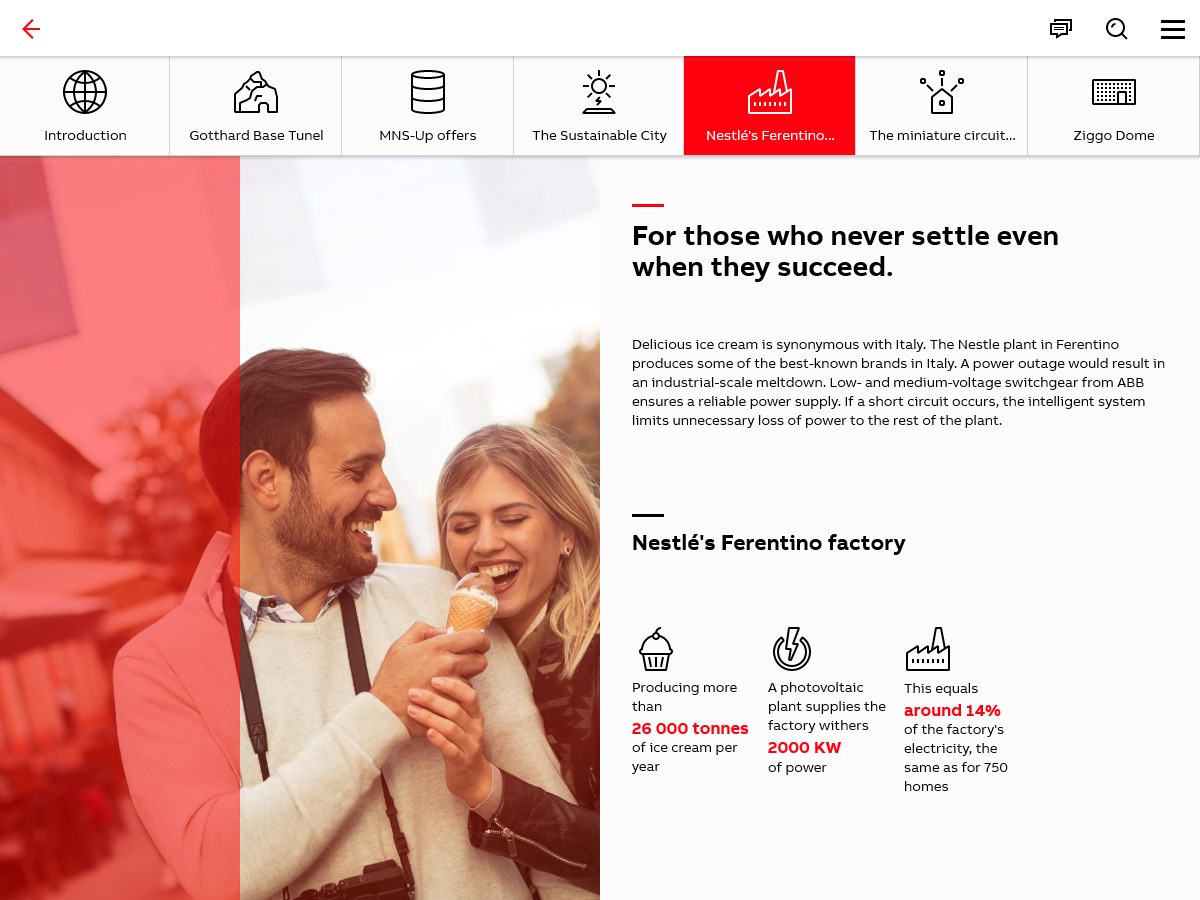Image resolution: width=1200 pixels, height=900 pixels.
Task: Click the Ziggo Dome building icon
Action: tap(1114, 92)
